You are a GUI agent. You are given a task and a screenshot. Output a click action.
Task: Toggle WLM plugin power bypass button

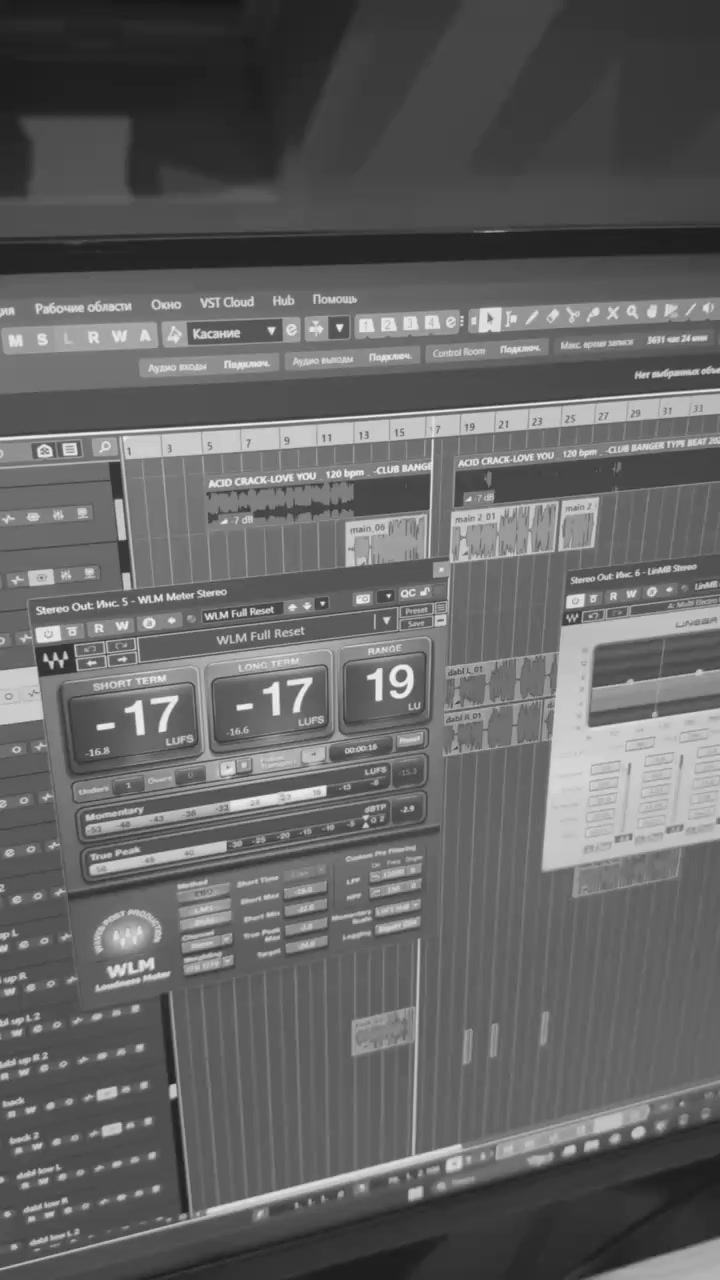(x=49, y=635)
